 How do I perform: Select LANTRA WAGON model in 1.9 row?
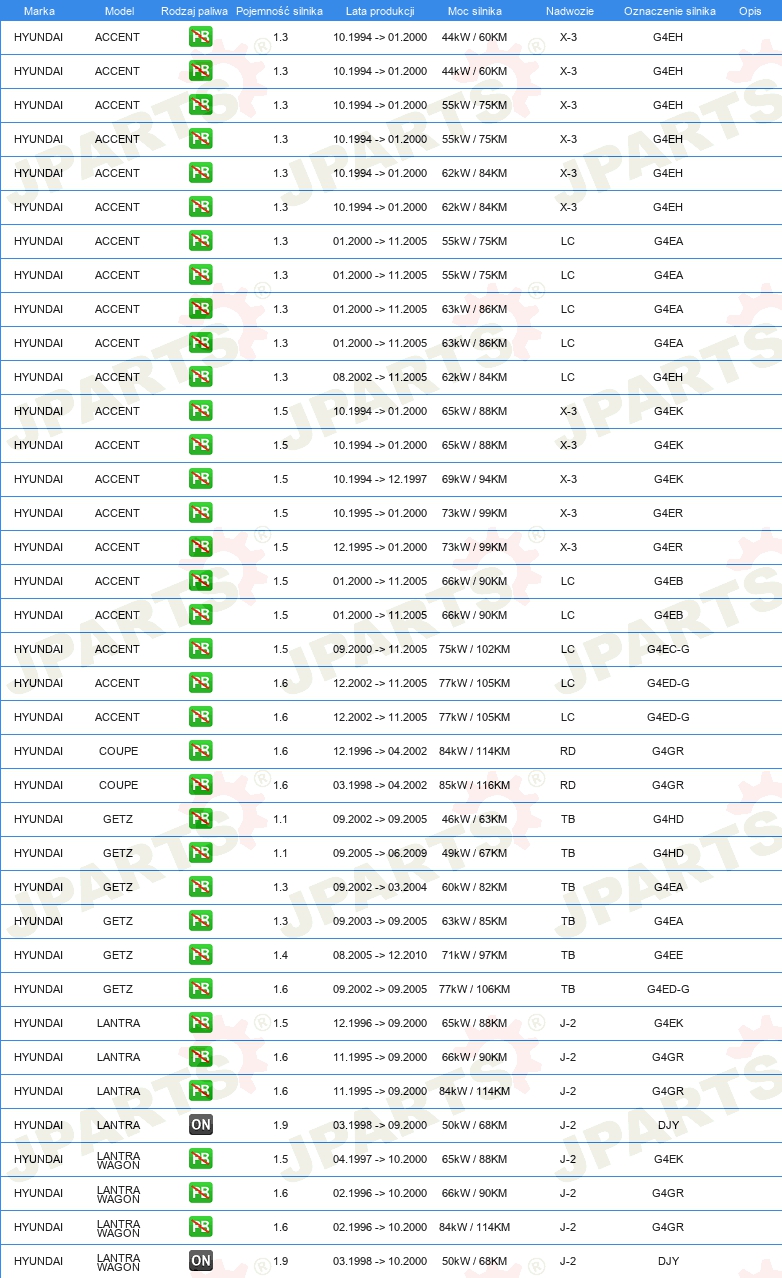118,1261
